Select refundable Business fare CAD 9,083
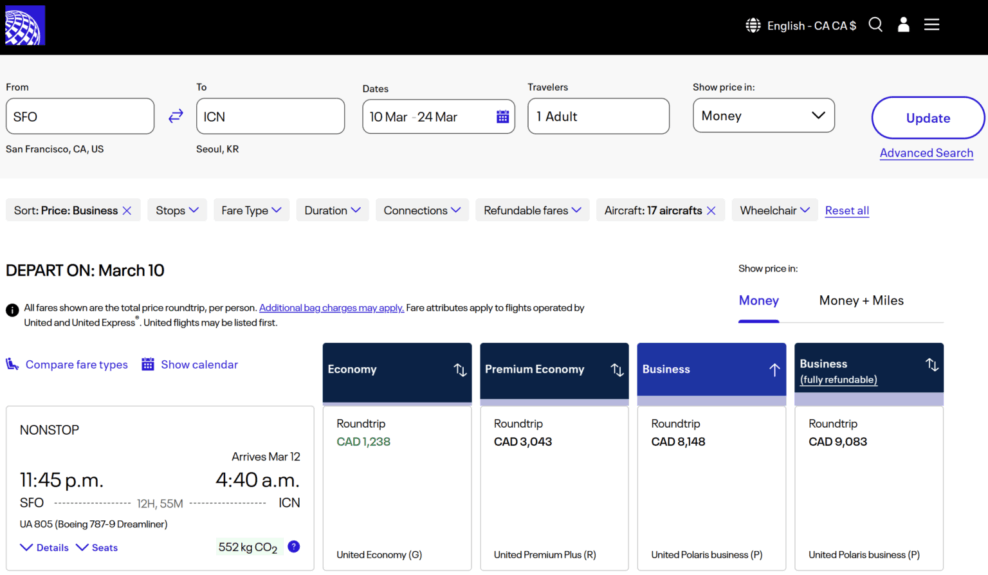Viewport: 988px width, 575px height. [x=869, y=488]
